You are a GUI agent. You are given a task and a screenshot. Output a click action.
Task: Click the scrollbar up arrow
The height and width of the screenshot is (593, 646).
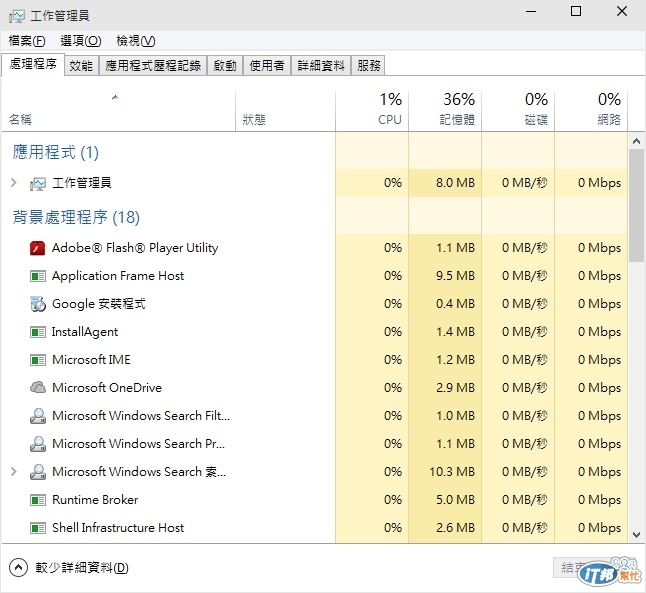[x=636, y=141]
